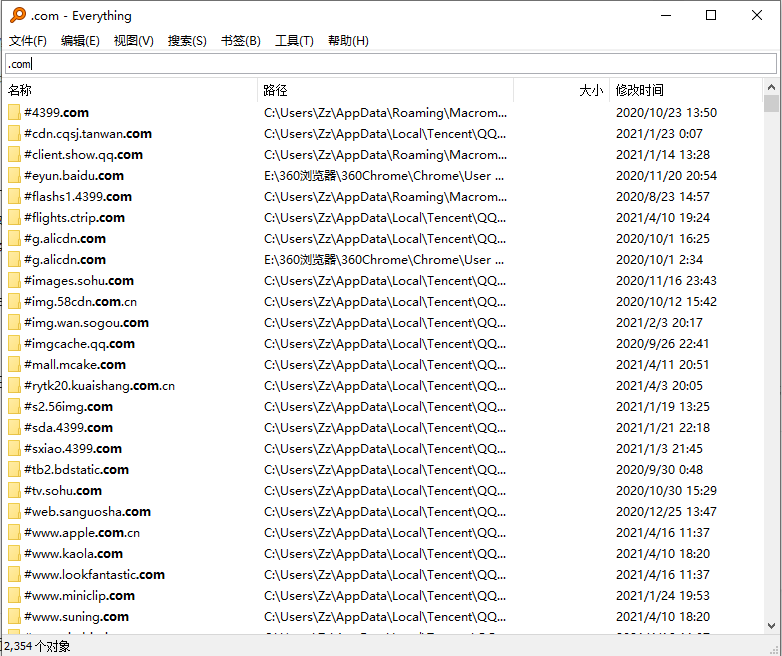Select the folder icon for #www.kaola.com
The image size is (782, 656).
pyautogui.click(x=14, y=554)
